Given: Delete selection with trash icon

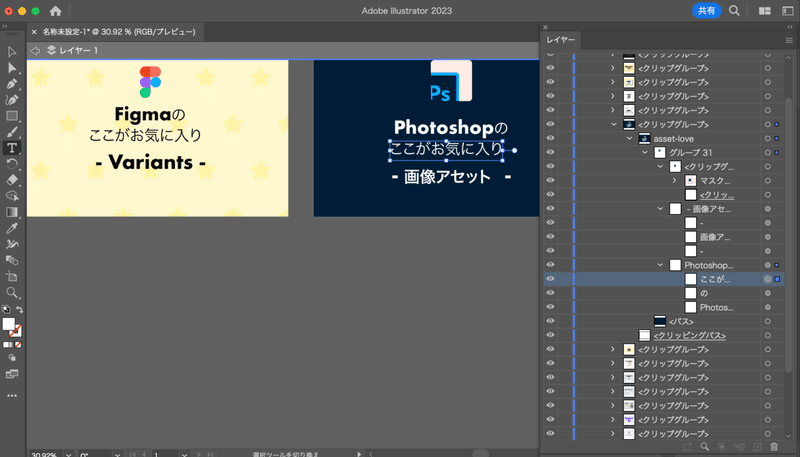Looking at the screenshot, I should point(773,446).
